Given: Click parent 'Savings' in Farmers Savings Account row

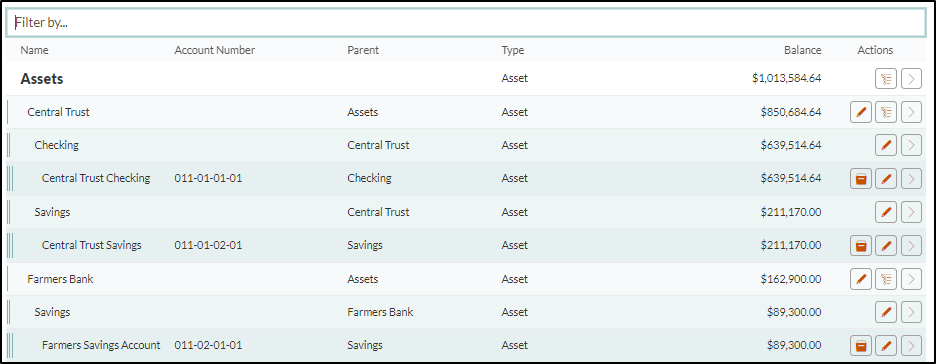Looking at the screenshot, I should point(365,345).
